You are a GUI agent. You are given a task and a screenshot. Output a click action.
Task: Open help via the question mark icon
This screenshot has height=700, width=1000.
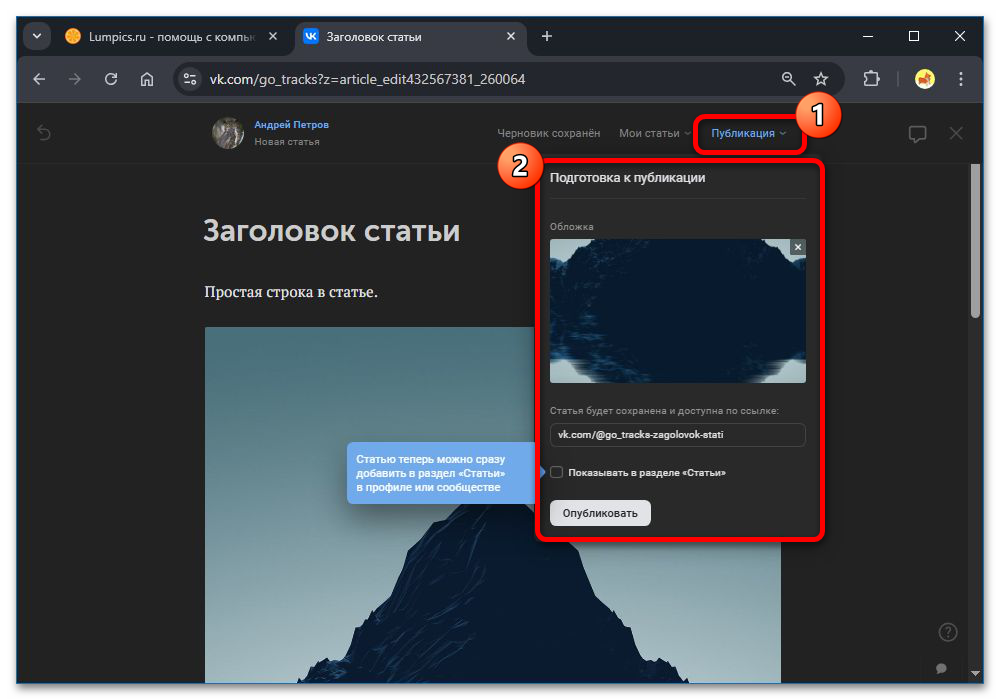947,631
